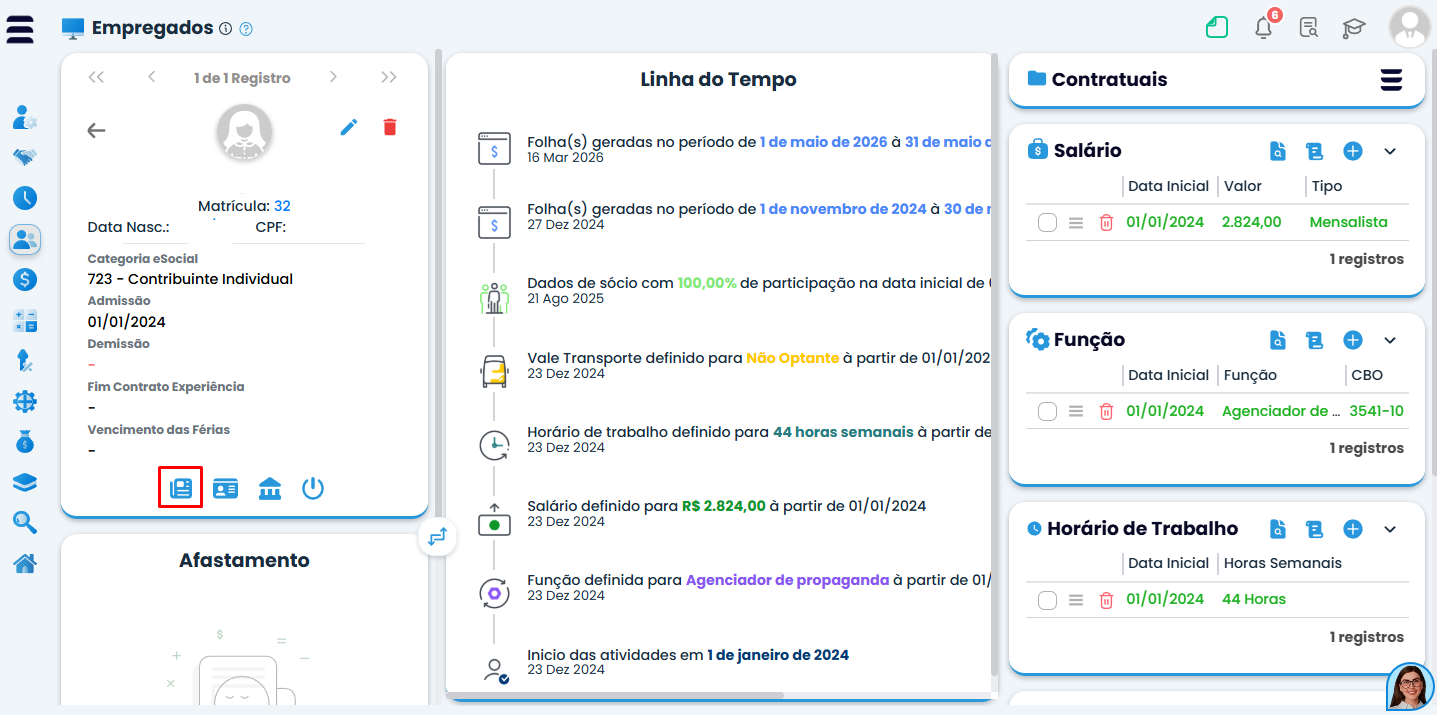Delete the Salário row 2.824,00 via trash icon
Viewport: 1437px width, 715px height.
(1106, 223)
